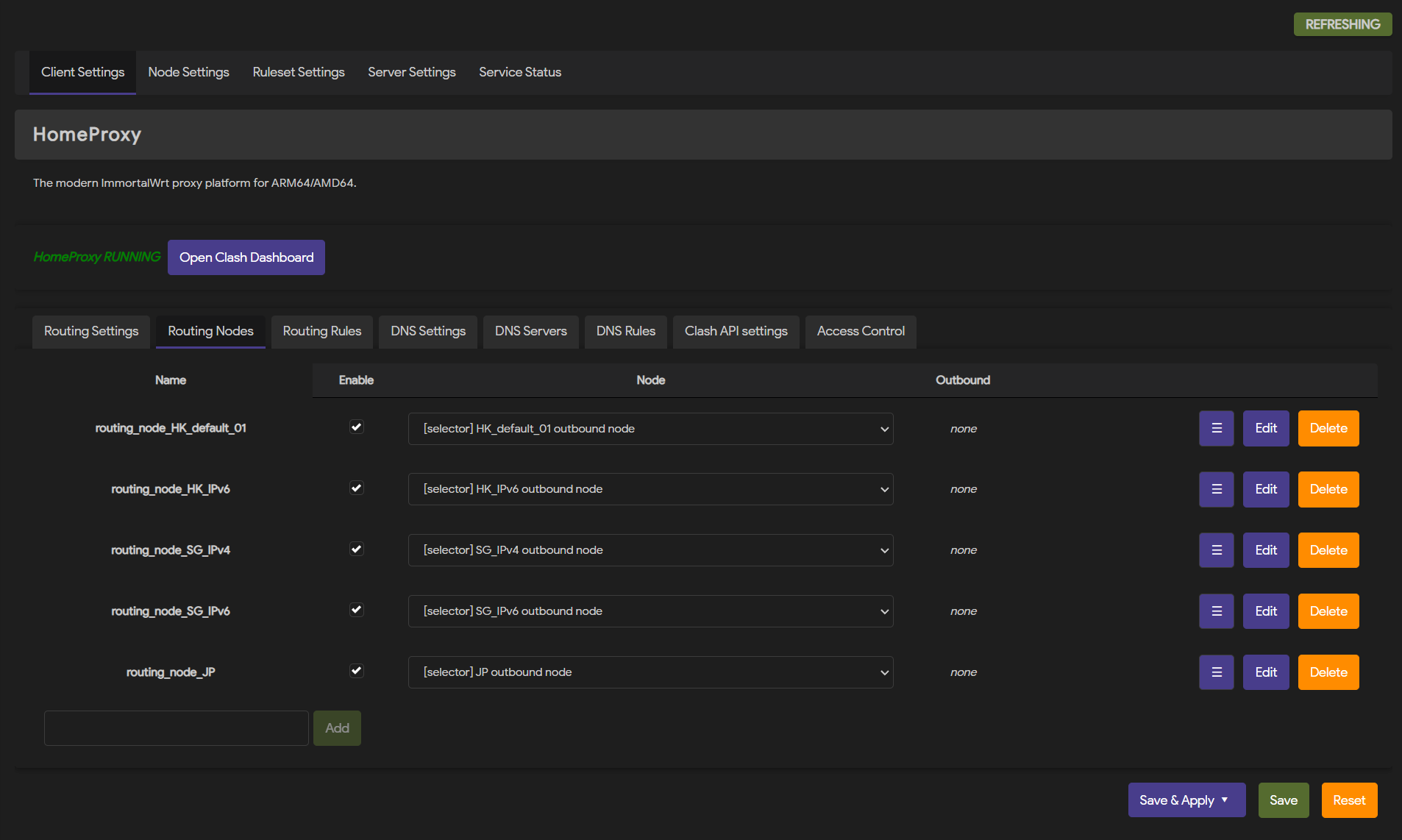
Task: Select the routing_node_HK_IPv6 name cell
Action: pos(171,489)
